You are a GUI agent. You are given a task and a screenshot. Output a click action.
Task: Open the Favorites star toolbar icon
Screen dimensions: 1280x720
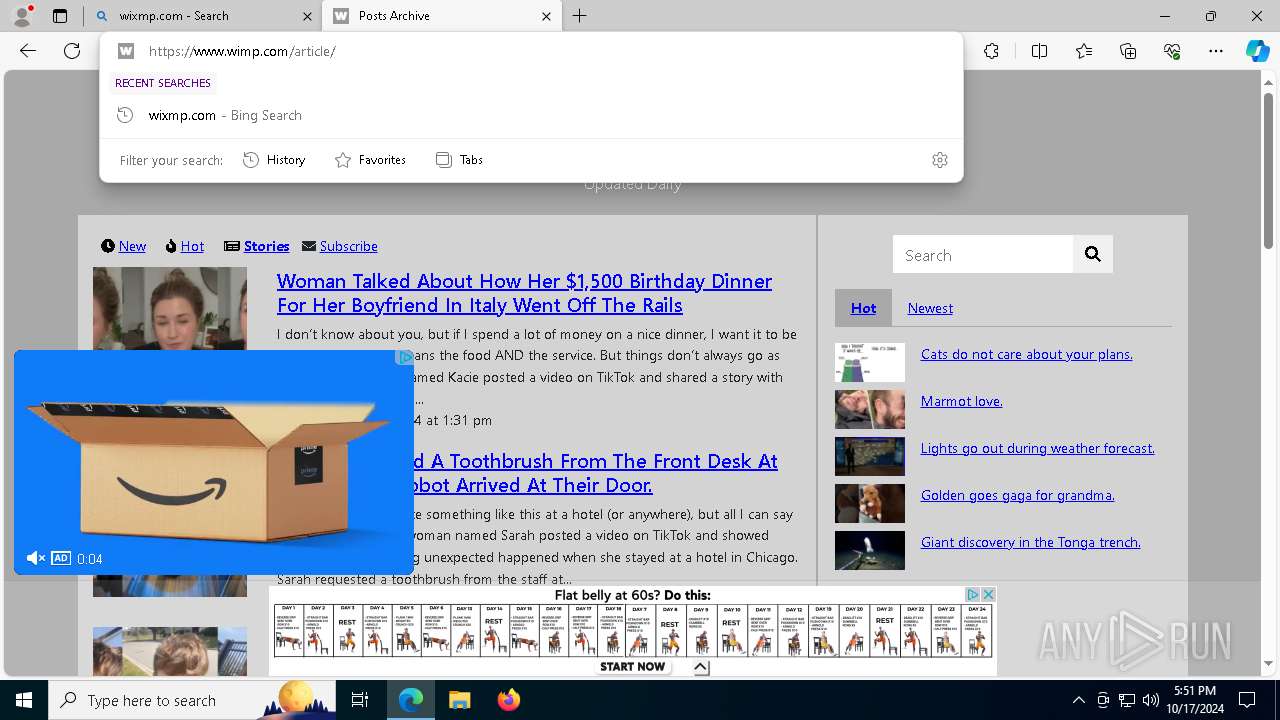[1084, 51]
